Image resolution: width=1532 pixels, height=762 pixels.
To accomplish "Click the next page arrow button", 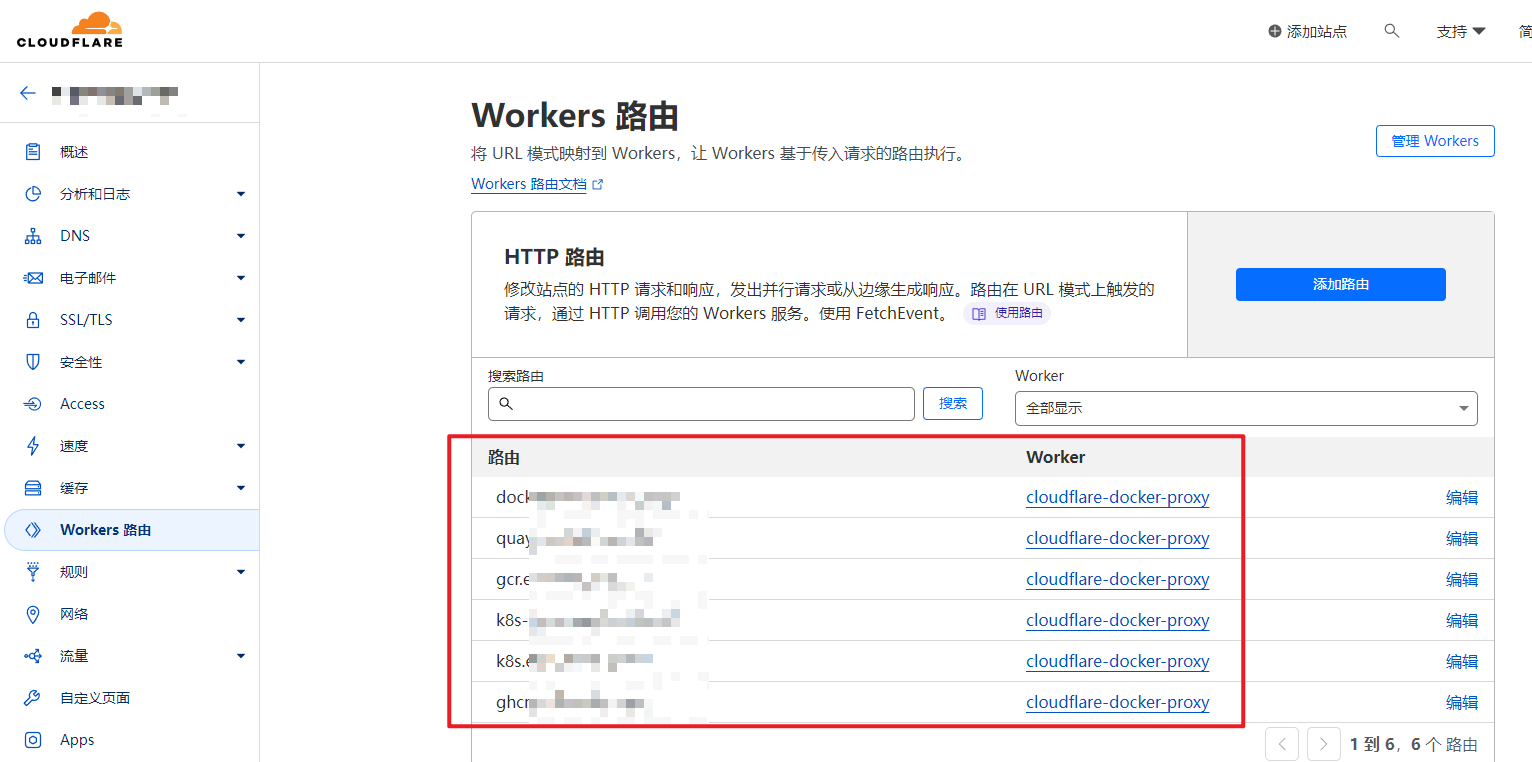I will (1324, 744).
